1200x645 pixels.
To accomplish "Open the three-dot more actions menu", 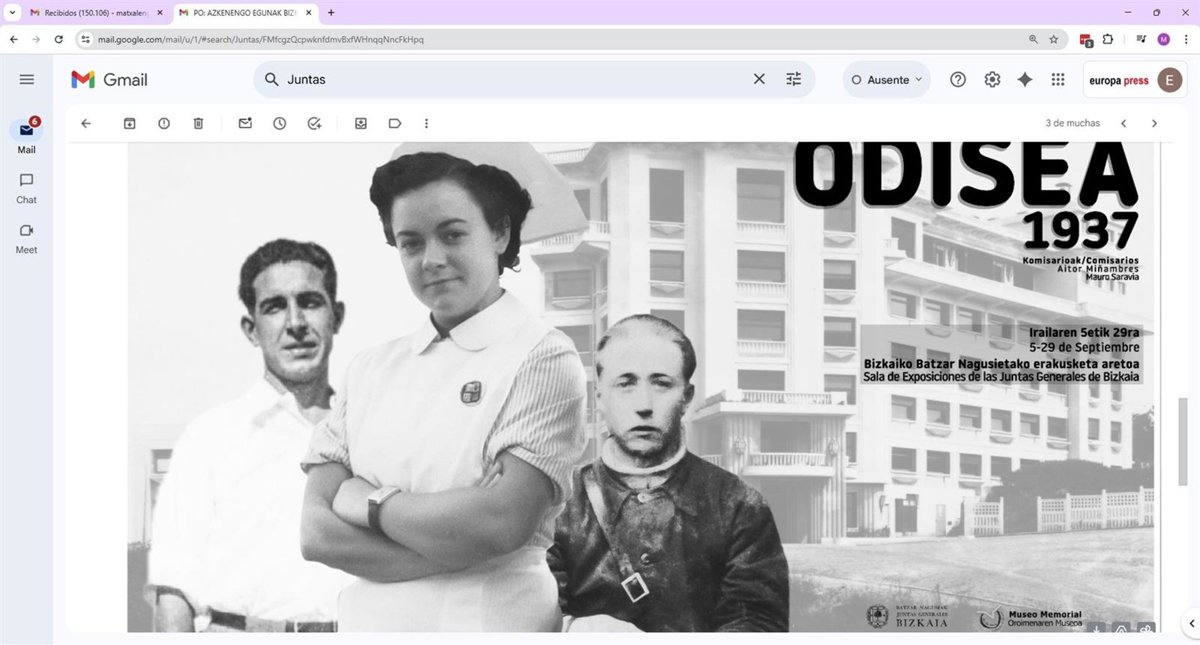I will point(426,123).
